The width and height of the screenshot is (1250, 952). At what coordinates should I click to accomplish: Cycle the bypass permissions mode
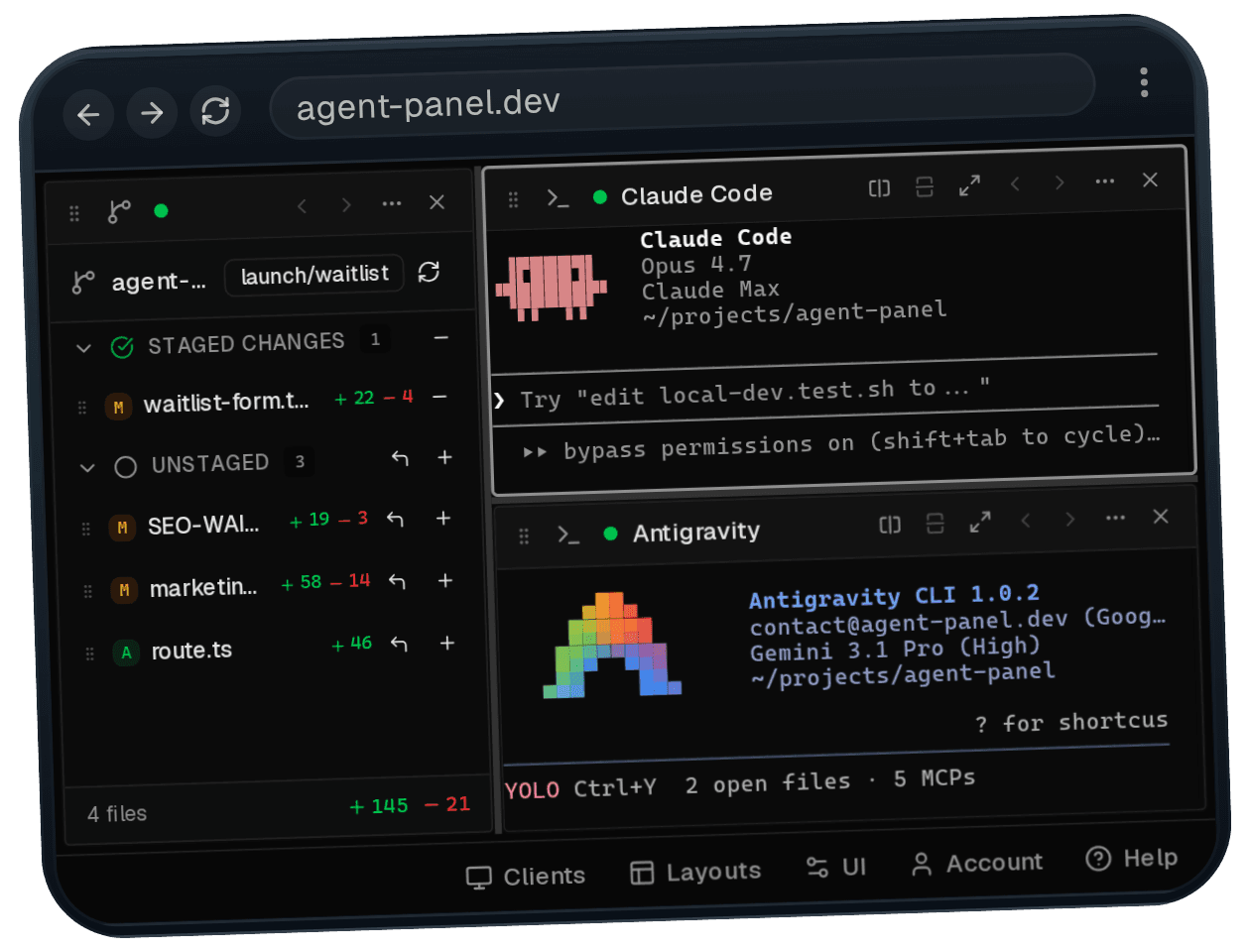[x=841, y=443]
